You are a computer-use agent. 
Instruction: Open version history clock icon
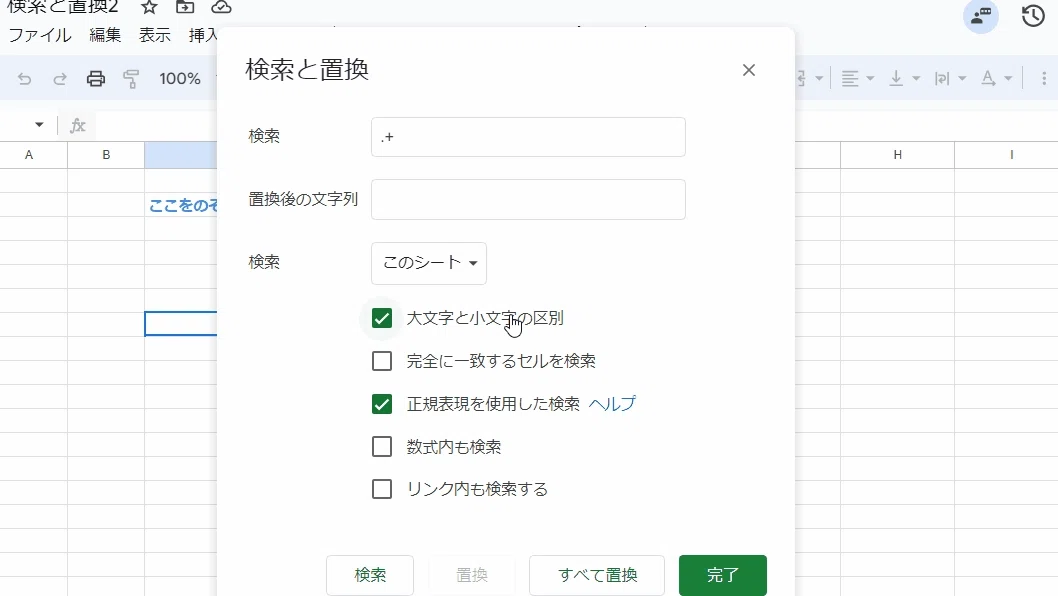(1033, 16)
